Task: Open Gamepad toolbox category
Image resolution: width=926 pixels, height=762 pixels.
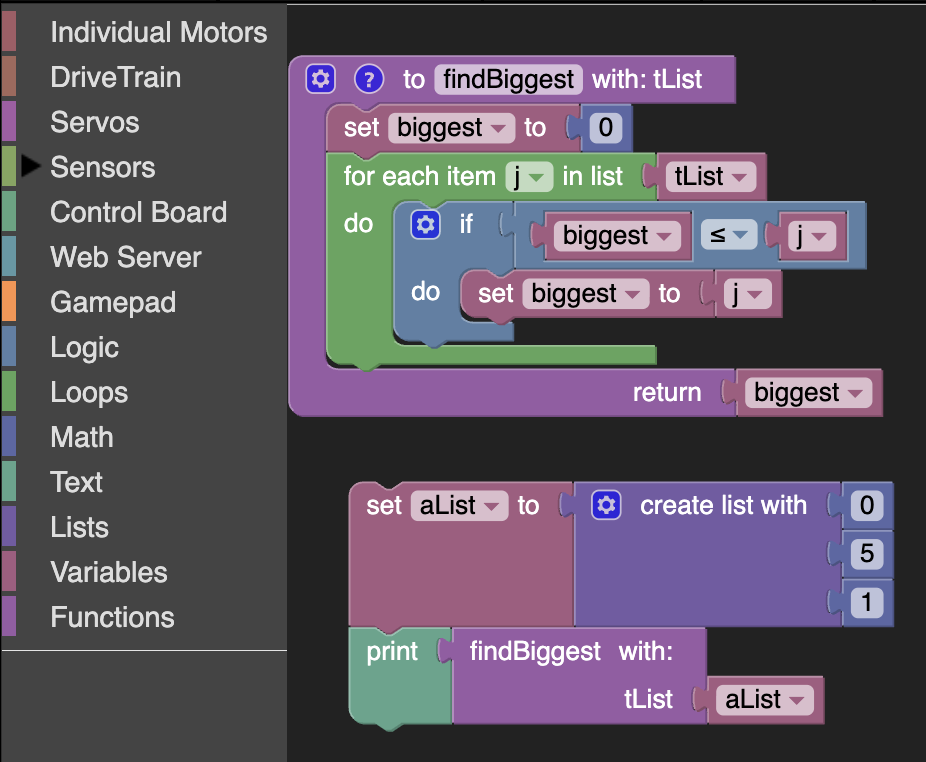Action: (x=113, y=302)
